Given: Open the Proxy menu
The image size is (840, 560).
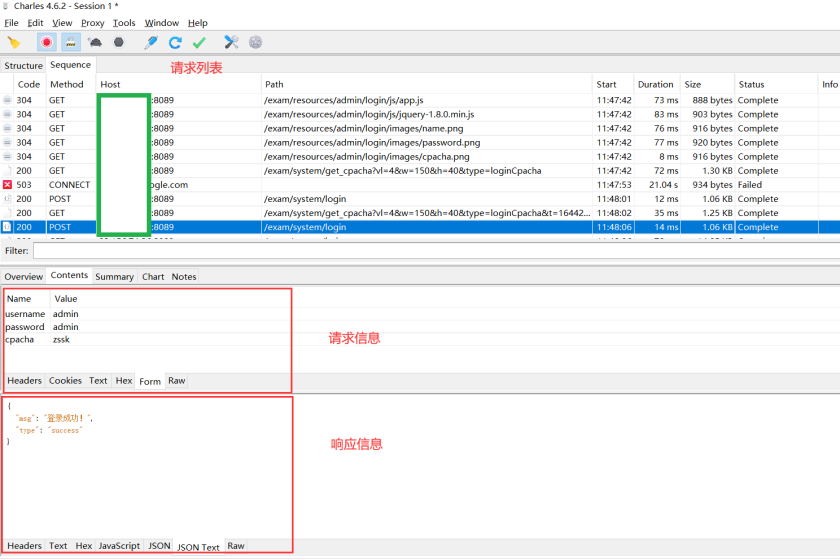Looking at the screenshot, I should 93,23.
